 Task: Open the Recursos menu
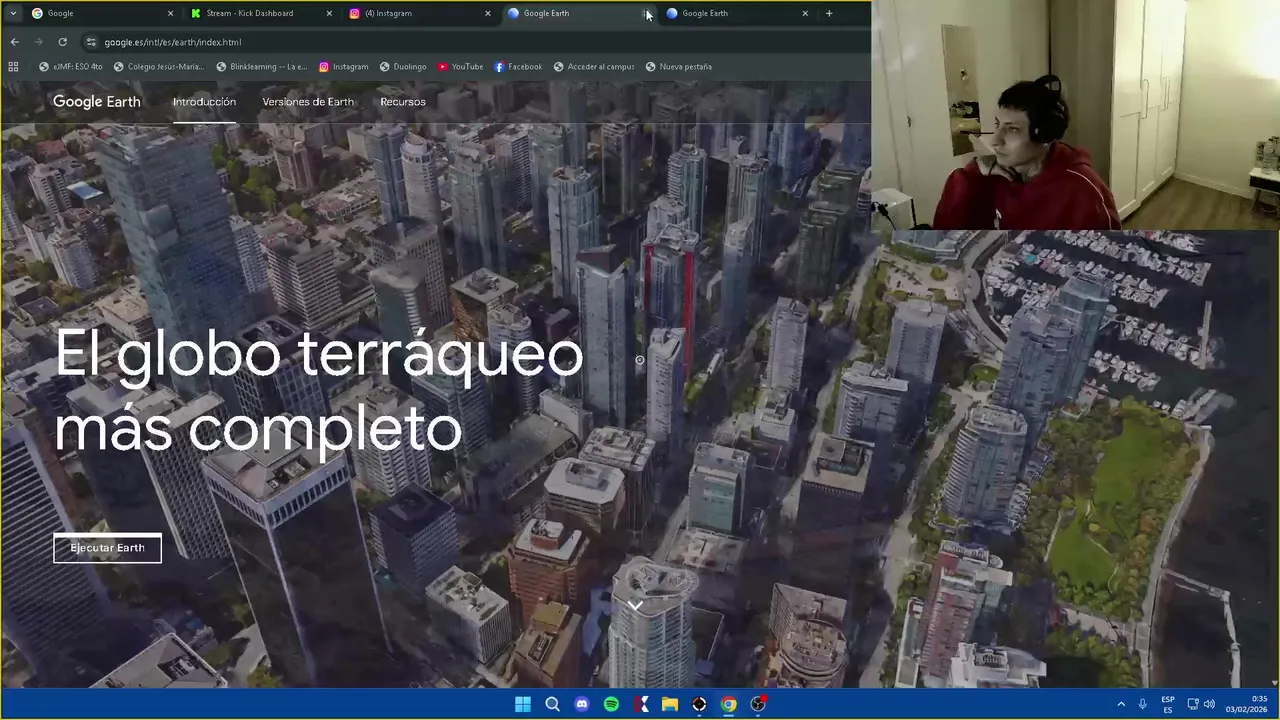pyautogui.click(x=403, y=102)
